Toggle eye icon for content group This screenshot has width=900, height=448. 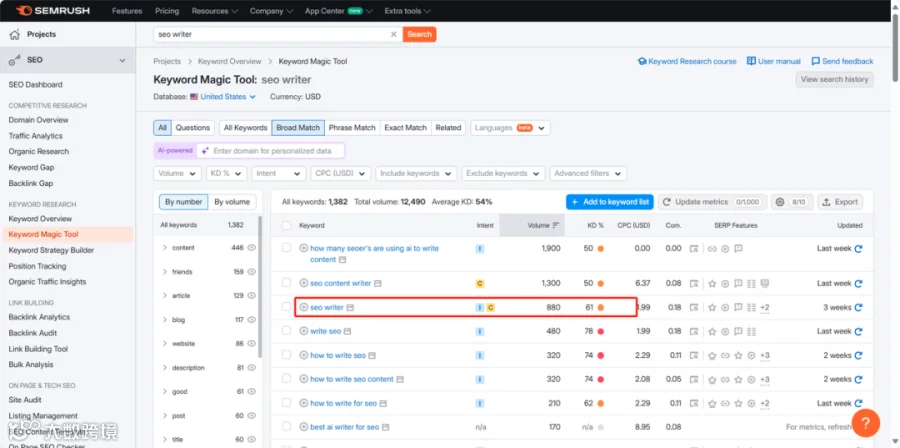[251, 248]
